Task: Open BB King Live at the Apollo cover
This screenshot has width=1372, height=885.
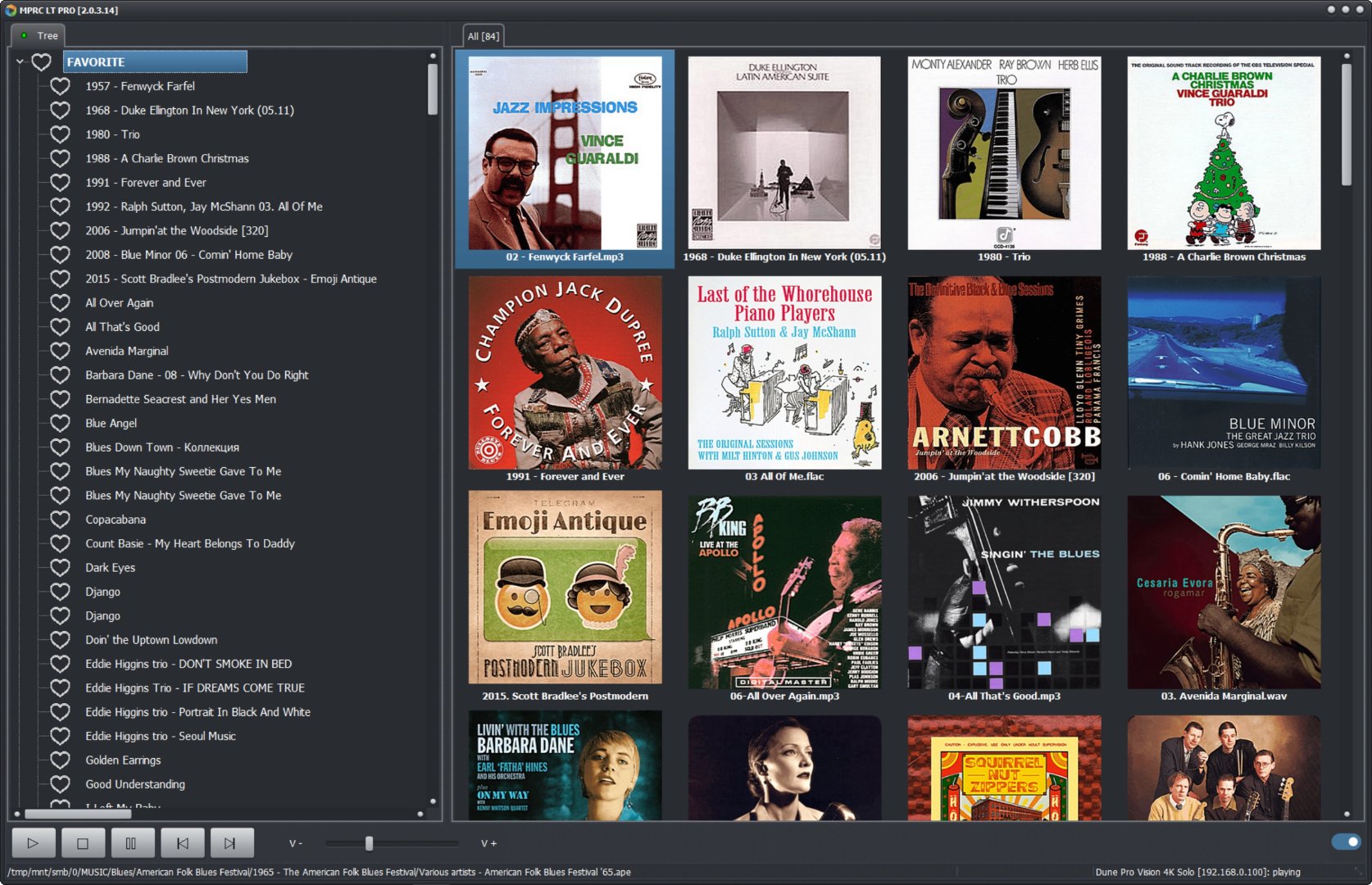Action: tap(785, 592)
